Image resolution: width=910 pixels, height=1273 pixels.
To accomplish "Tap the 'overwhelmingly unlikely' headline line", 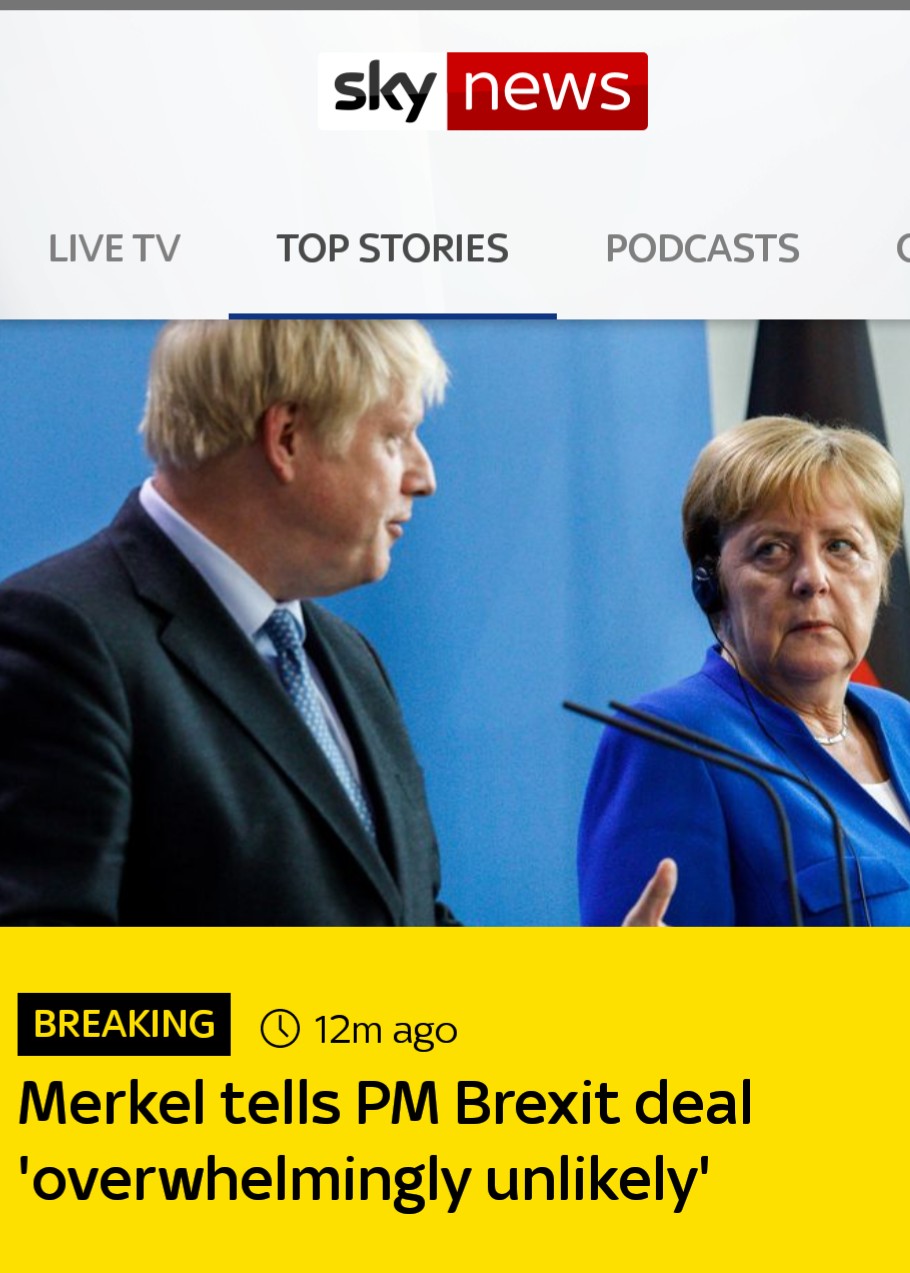I will (364, 1182).
